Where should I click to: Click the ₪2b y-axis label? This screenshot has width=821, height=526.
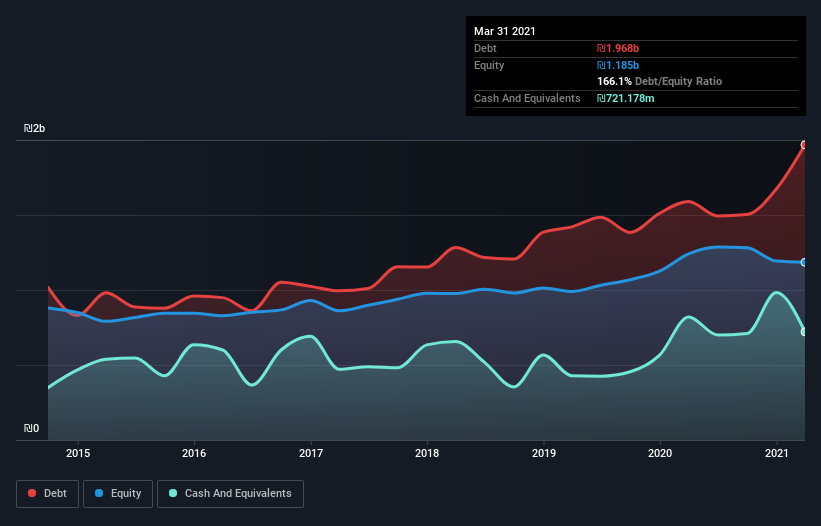click(x=35, y=128)
